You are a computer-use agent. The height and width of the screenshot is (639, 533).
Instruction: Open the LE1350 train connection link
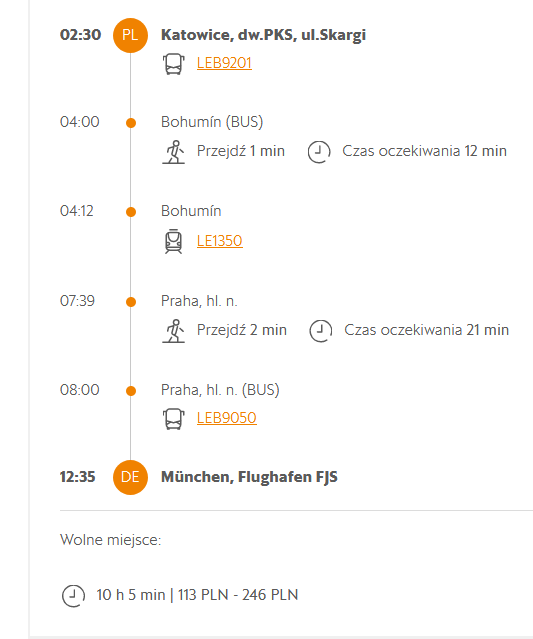point(220,241)
